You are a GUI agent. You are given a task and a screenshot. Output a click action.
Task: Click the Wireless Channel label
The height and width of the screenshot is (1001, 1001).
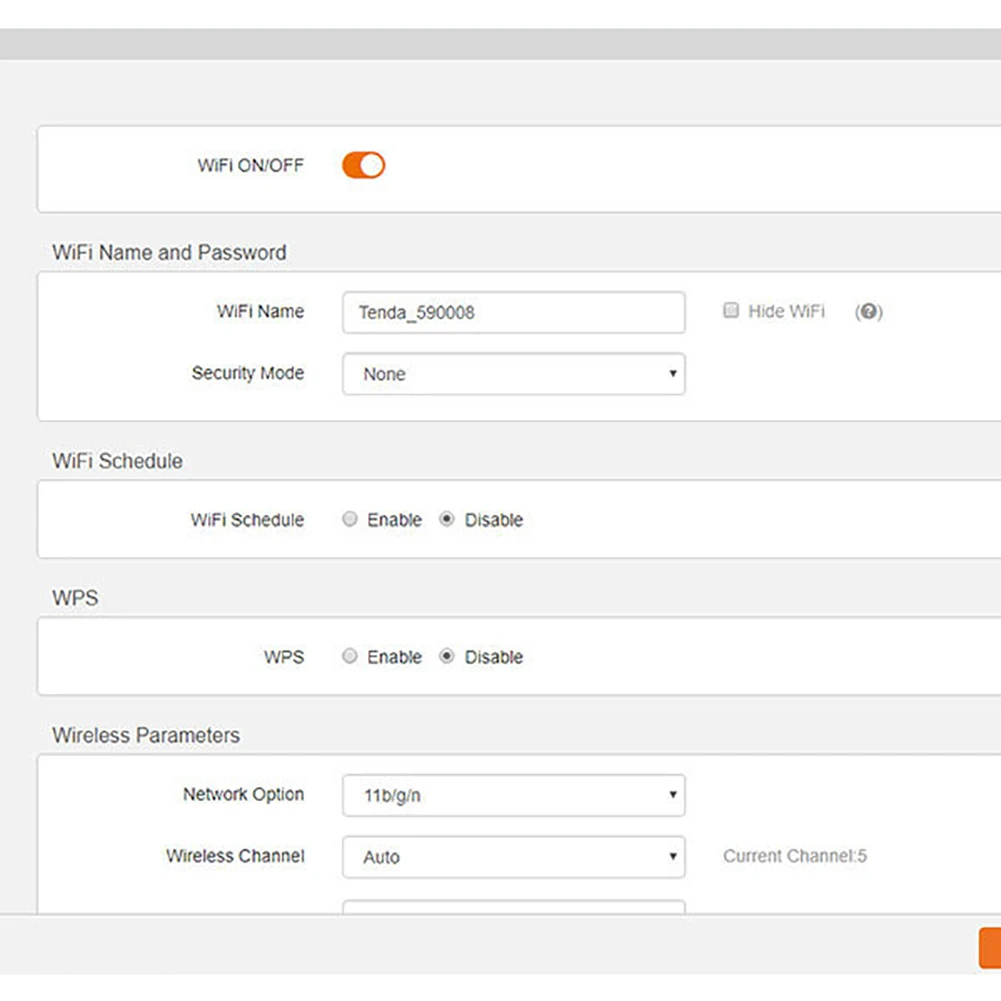(235, 855)
